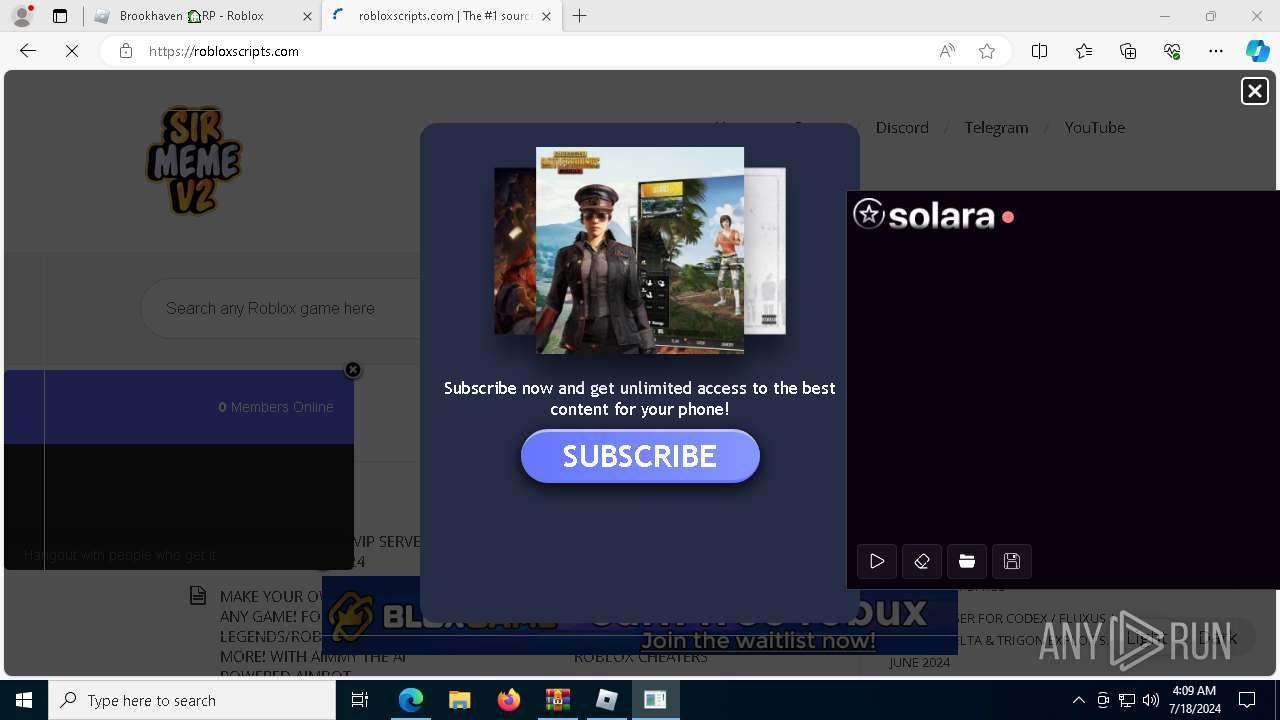Toggle split screen view
This screenshot has height=720, width=1280.
pos(1039,51)
